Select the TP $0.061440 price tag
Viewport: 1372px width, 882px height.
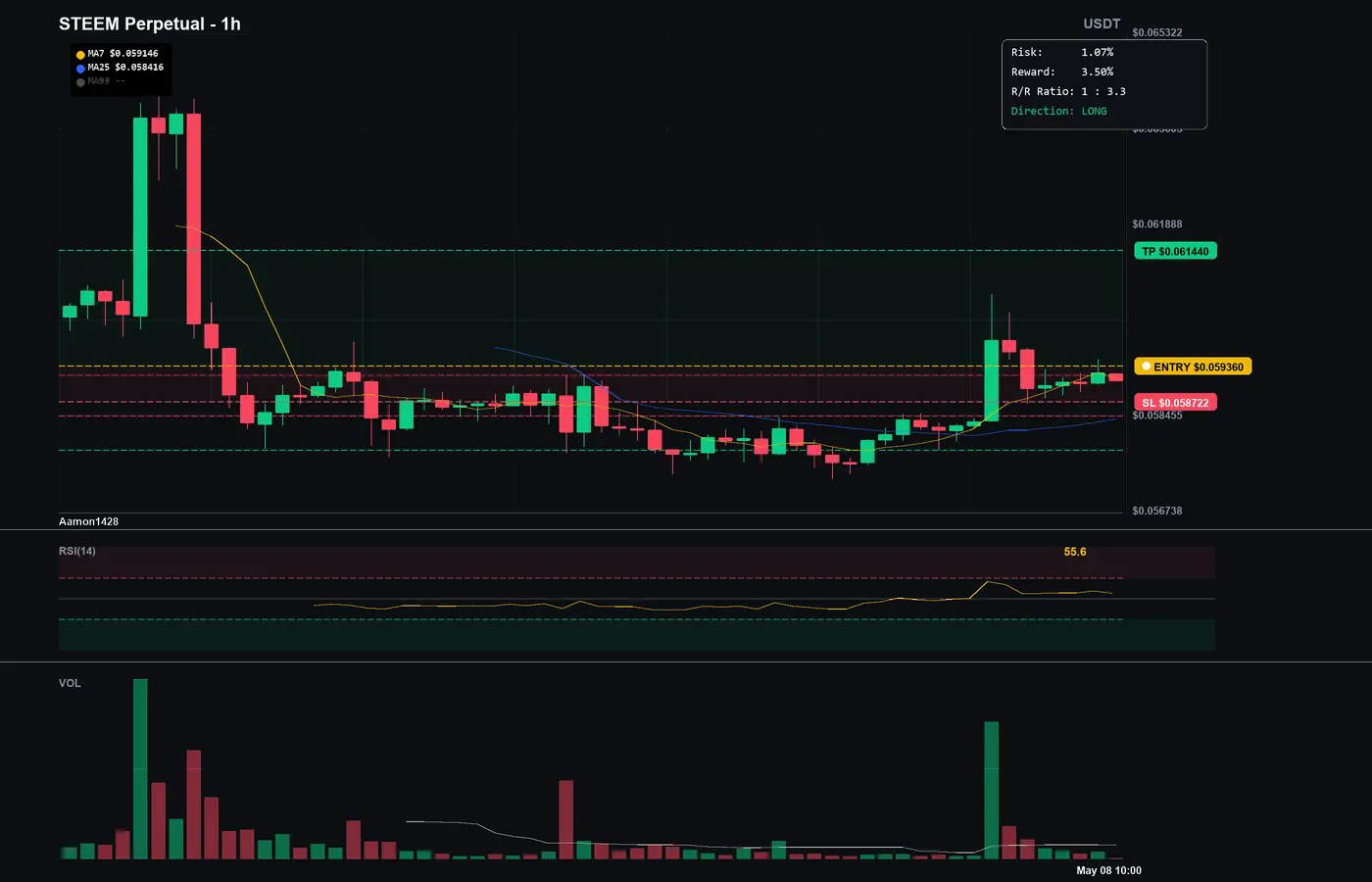point(1175,252)
